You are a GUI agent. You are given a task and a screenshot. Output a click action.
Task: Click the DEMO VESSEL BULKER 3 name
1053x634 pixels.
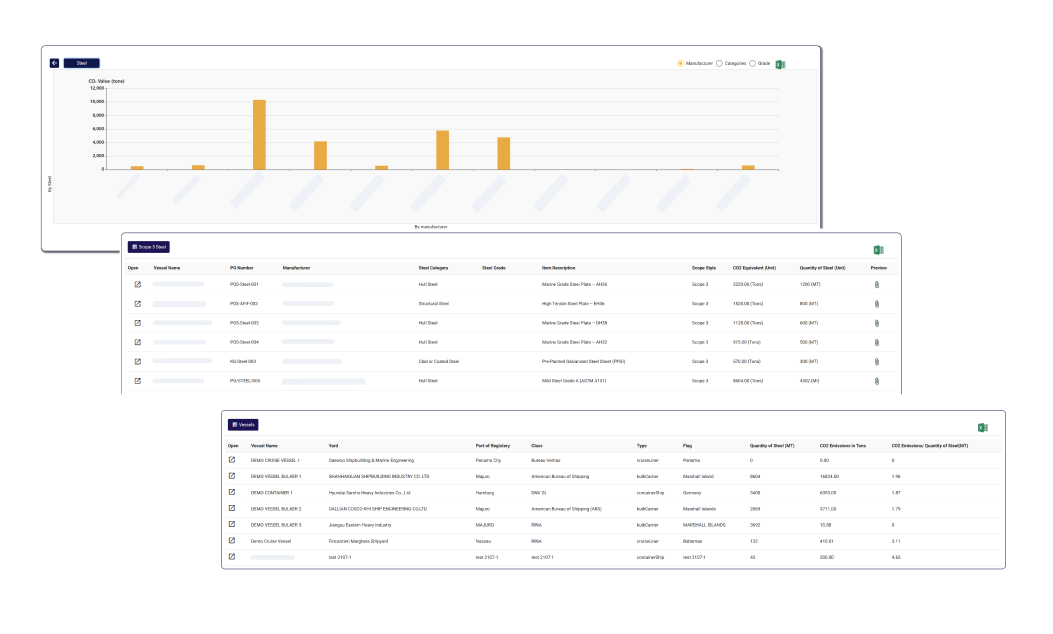pyautogui.click(x=276, y=525)
